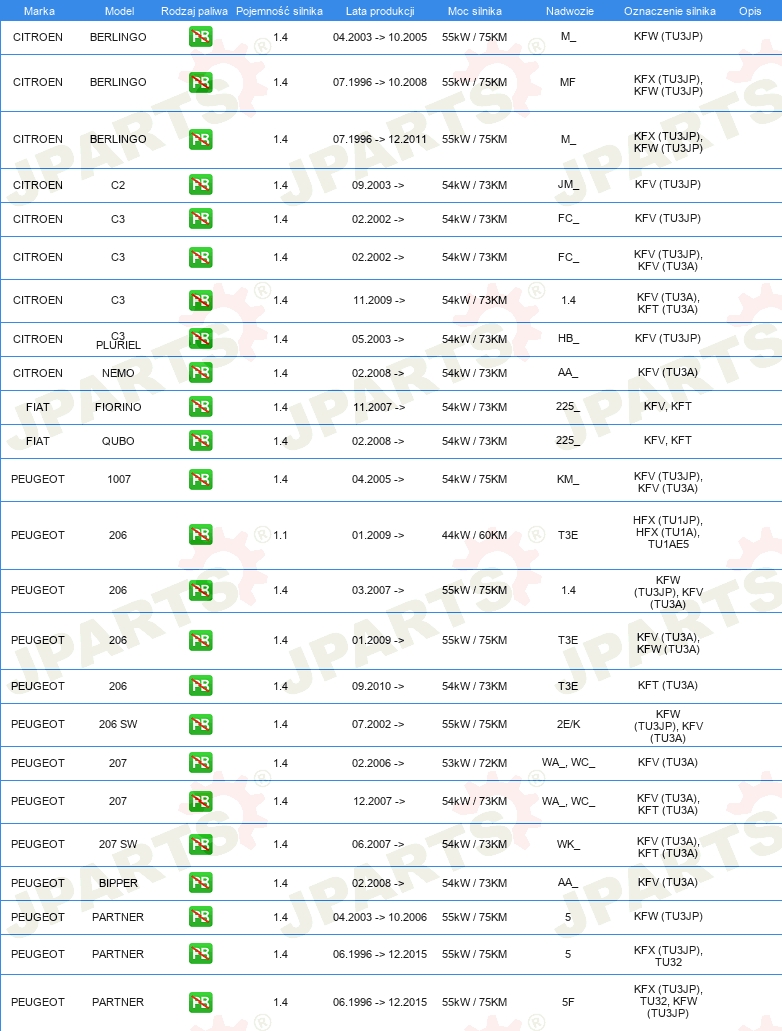Click the Marka column header
The height and width of the screenshot is (1031, 782).
39,11
